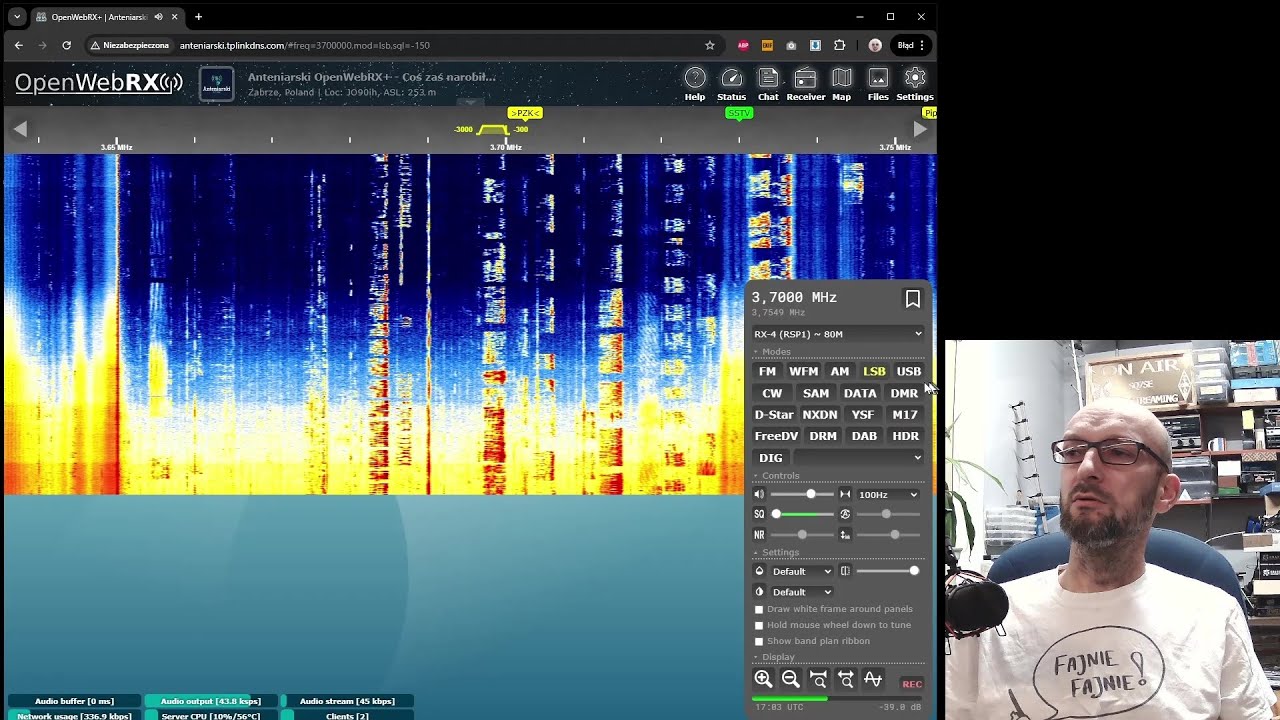The image size is (1280, 720).
Task: Open a new browser tab
Action: (198, 17)
